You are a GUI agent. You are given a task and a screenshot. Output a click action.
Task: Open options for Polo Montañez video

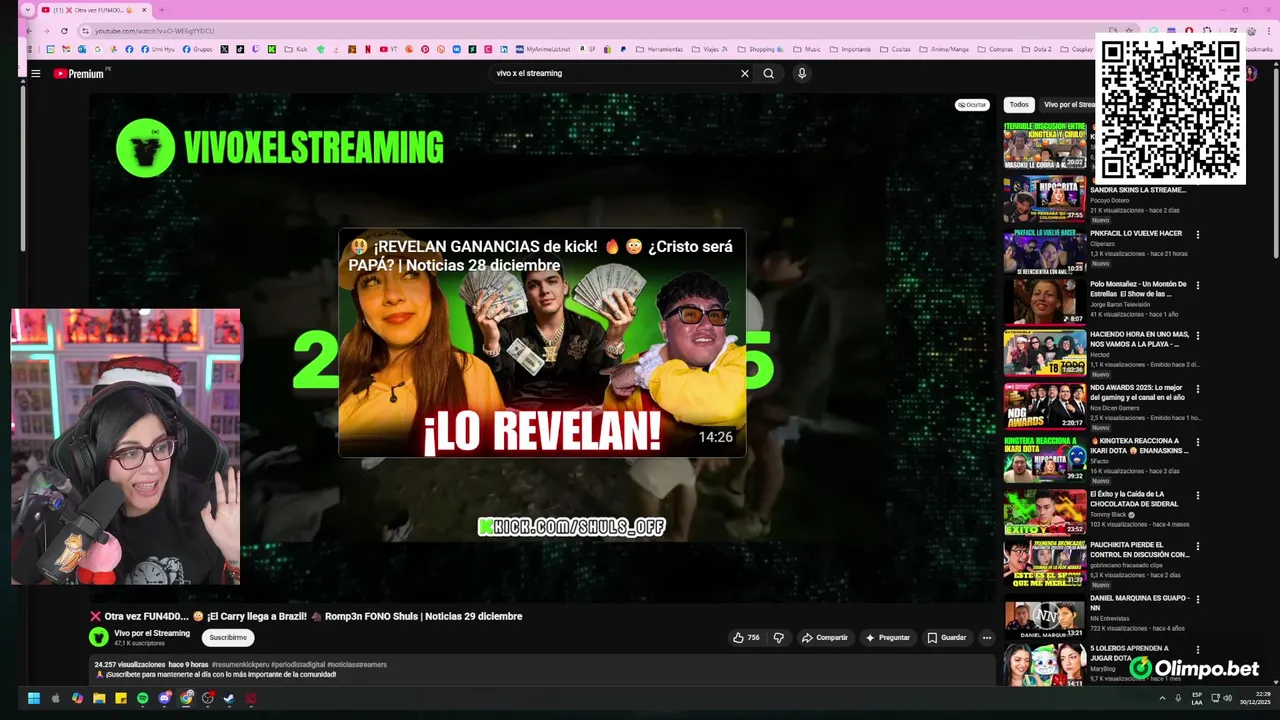(x=1198, y=285)
